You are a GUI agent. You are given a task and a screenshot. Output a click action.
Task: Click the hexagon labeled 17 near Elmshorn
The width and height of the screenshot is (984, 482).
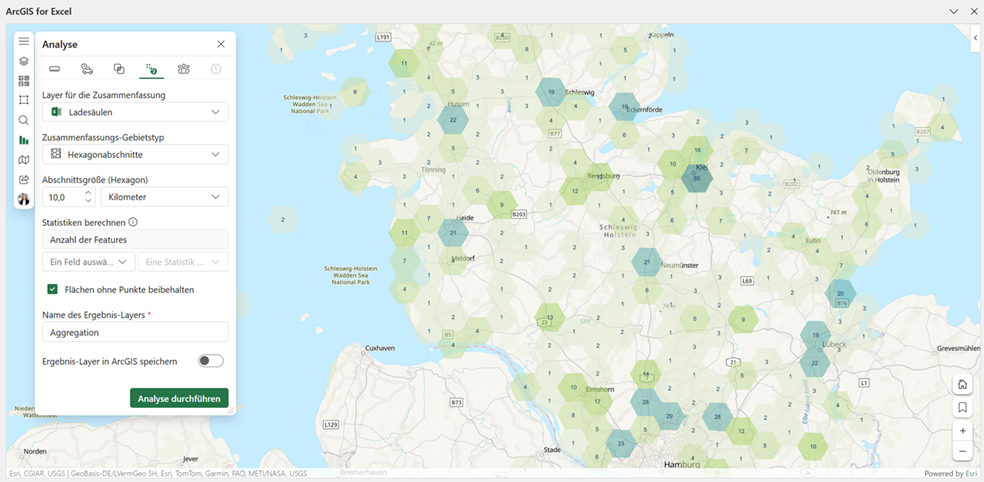click(x=597, y=401)
